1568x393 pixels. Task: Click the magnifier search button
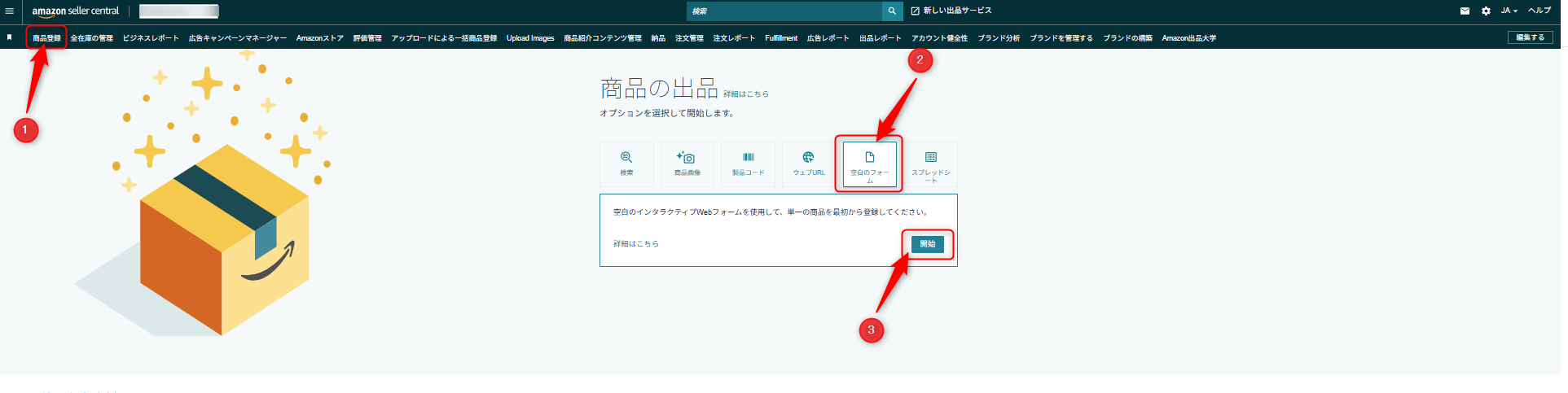coord(892,11)
